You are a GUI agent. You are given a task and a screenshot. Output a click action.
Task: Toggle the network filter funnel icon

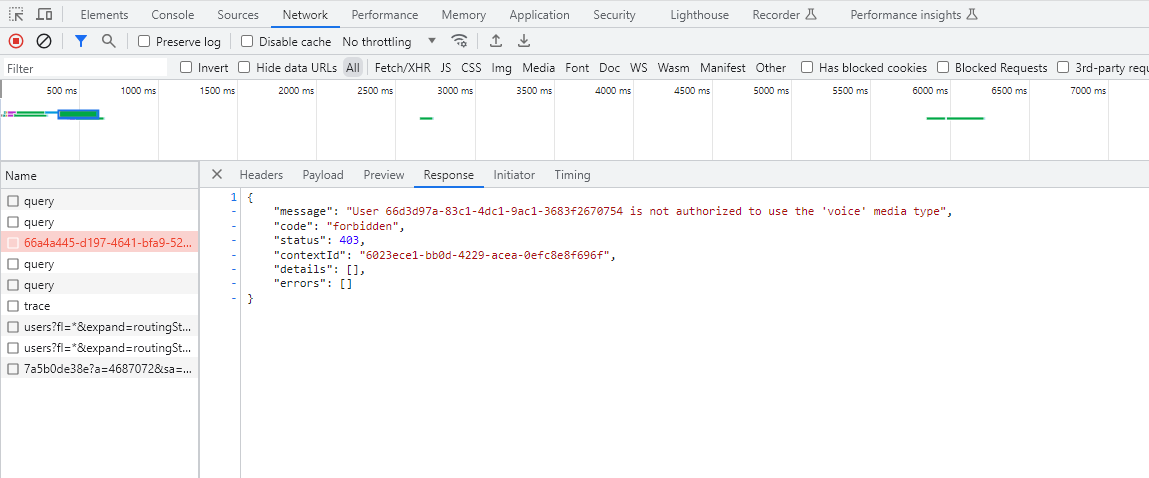click(81, 41)
